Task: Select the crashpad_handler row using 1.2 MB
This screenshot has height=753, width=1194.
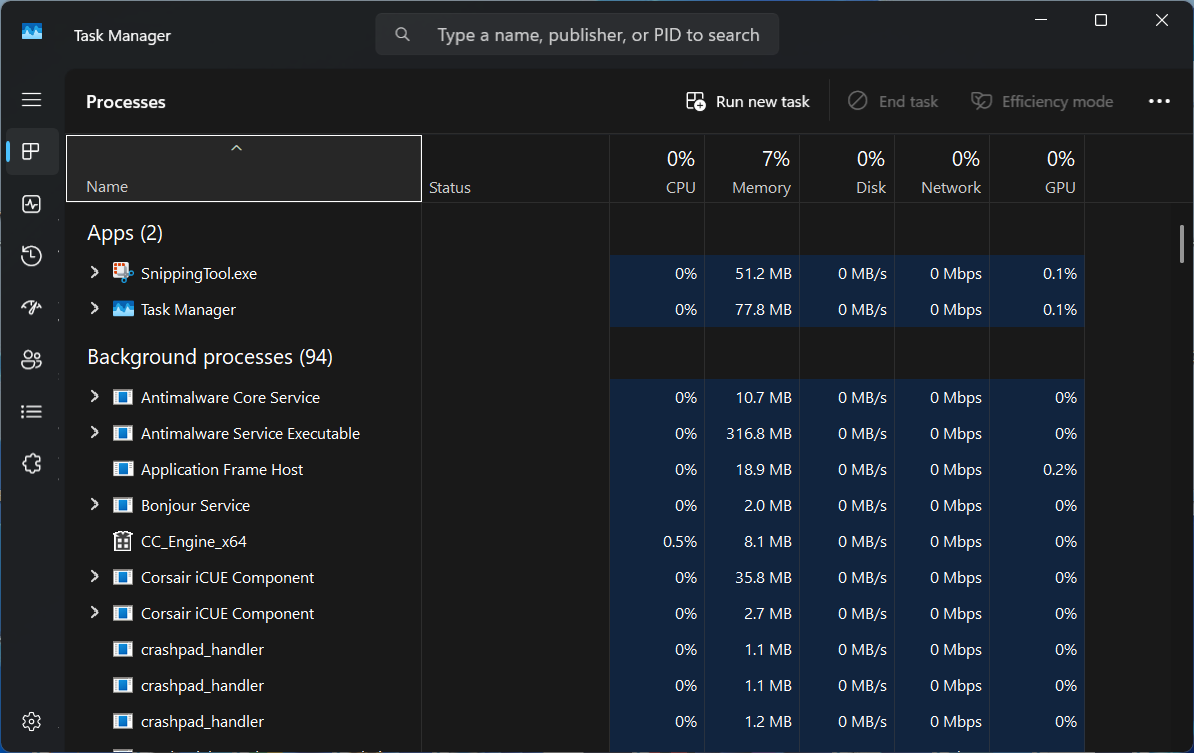Action: pos(575,721)
